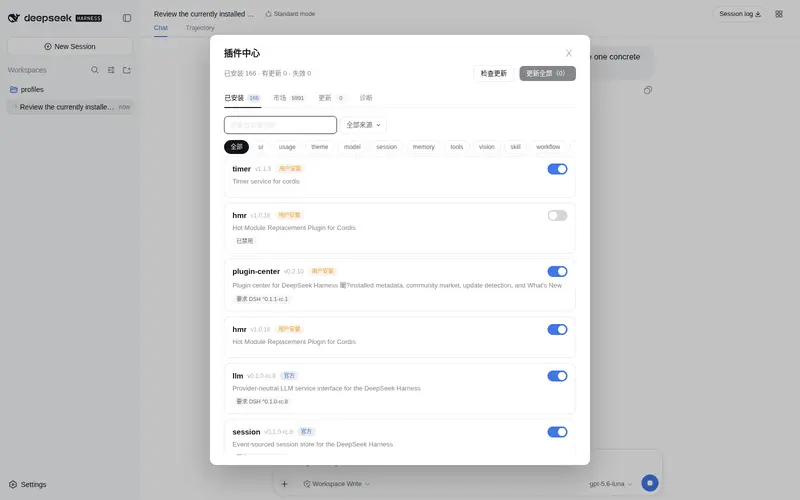The height and width of the screenshot is (500, 800).
Task: Disable the plugin-center plugin toggle
Action: (557, 271)
